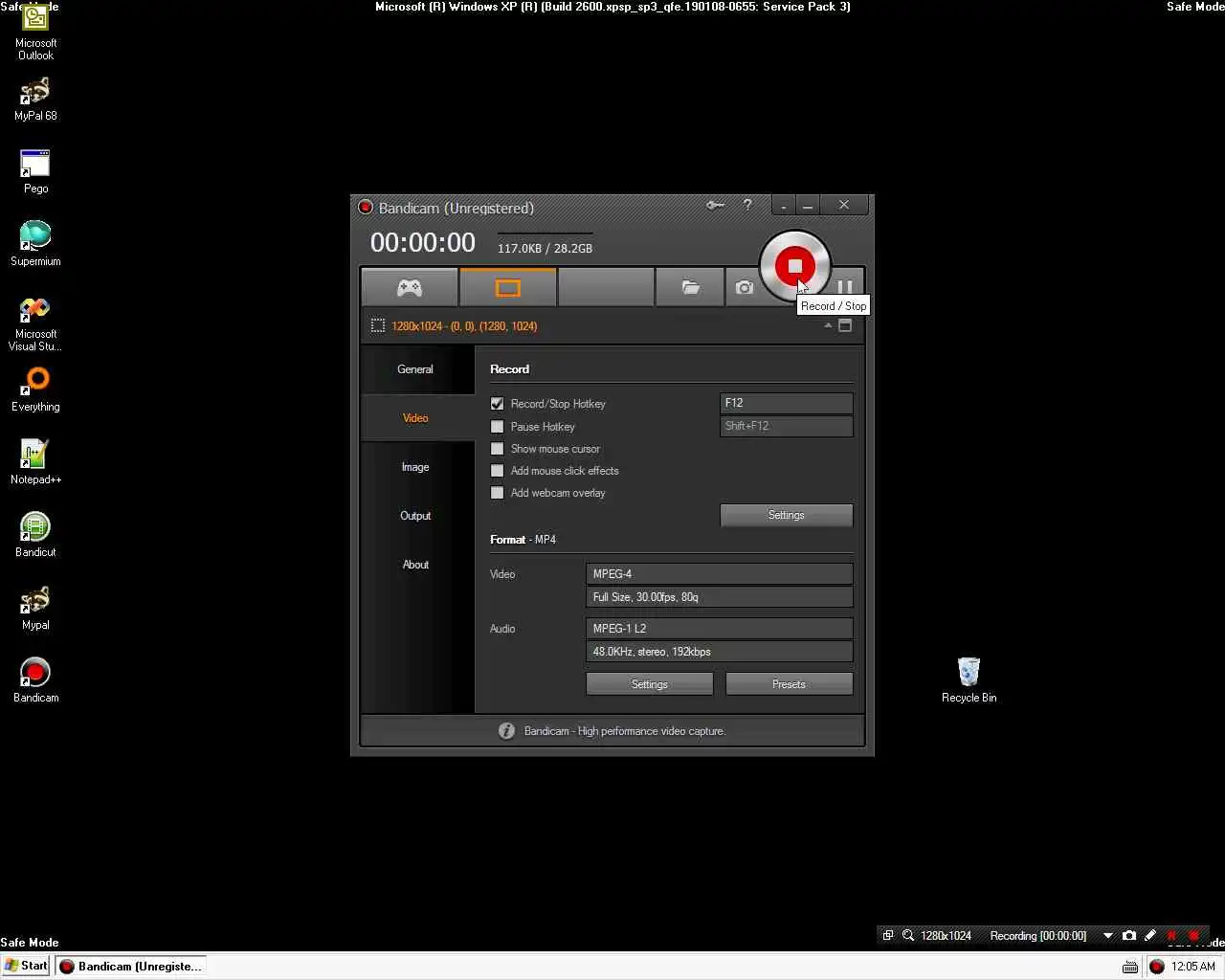The height and width of the screenshot is (980, 1225).
Task: Open the Mypal desktop icon
Action: [x=35, y=609]
